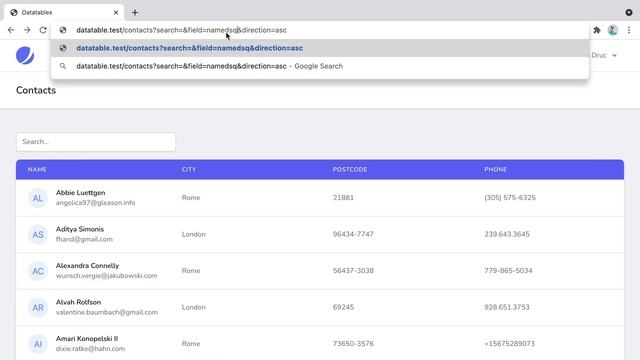The height and width of the screenshot is (360, 640).
Task: Sort table by NAME column
Action: tap(37, 169)
